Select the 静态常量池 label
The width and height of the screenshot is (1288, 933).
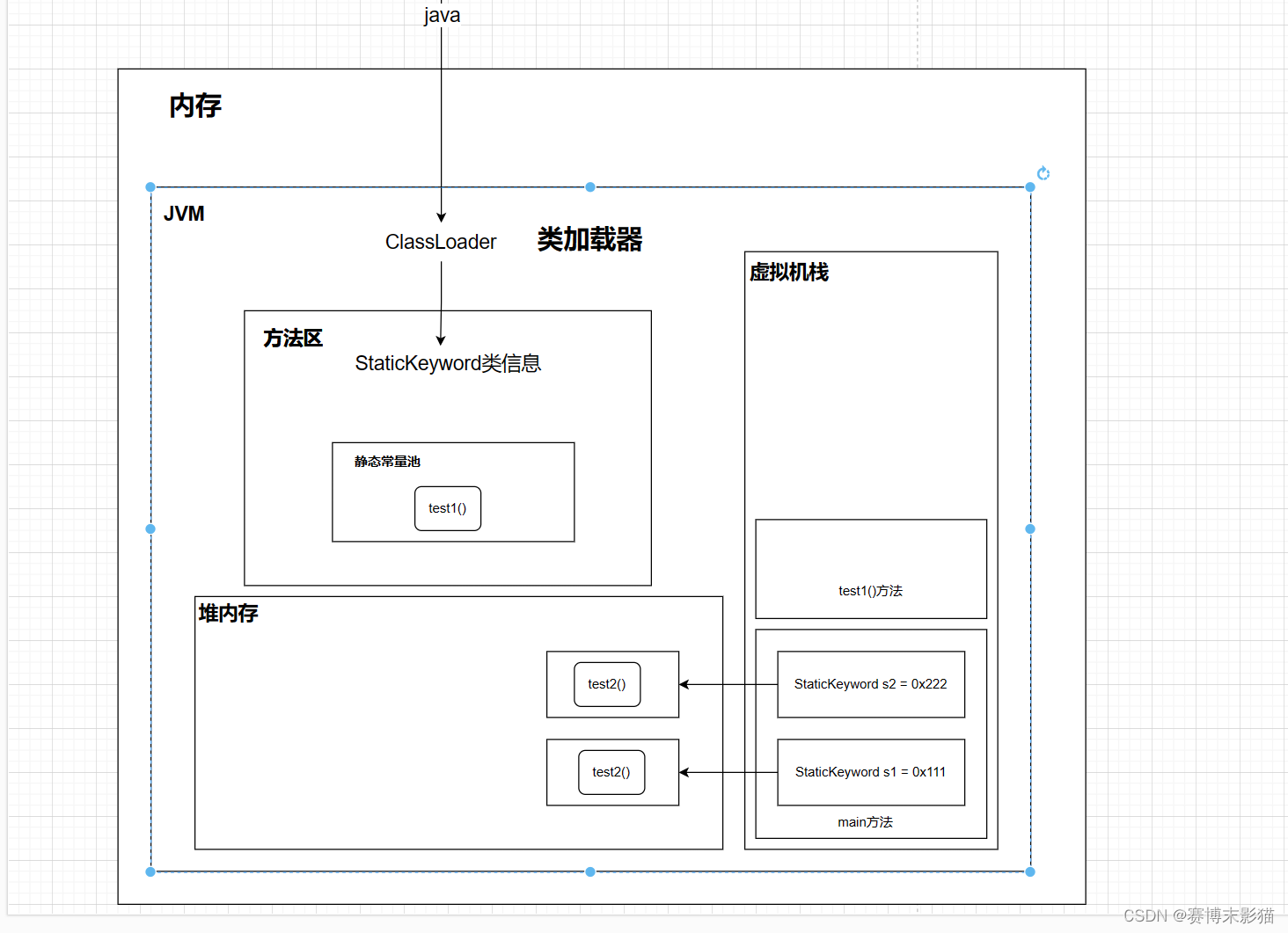pyautogui.click(x=387, y=462)
